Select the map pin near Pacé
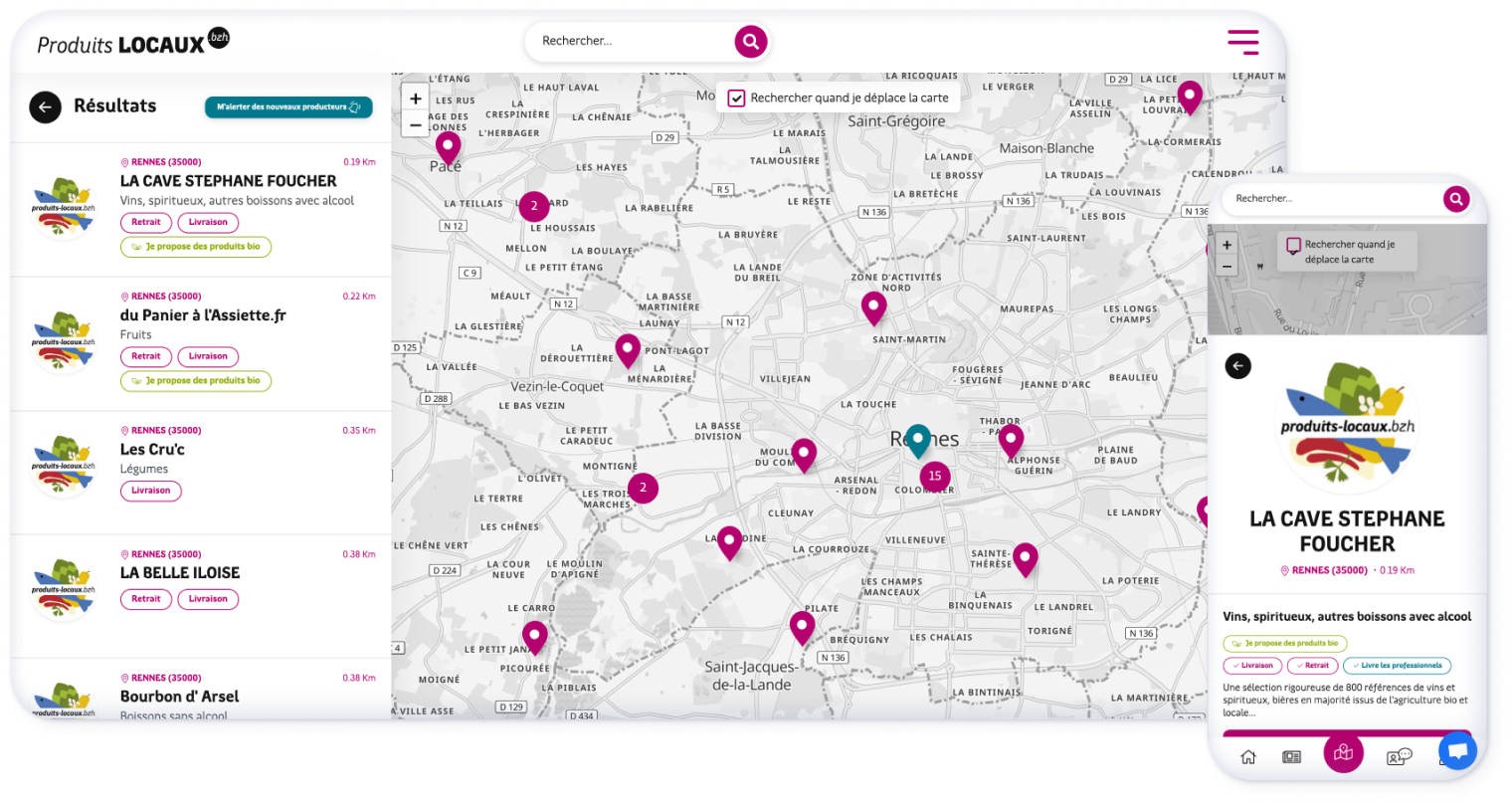1512x805 pixels. 449,147
